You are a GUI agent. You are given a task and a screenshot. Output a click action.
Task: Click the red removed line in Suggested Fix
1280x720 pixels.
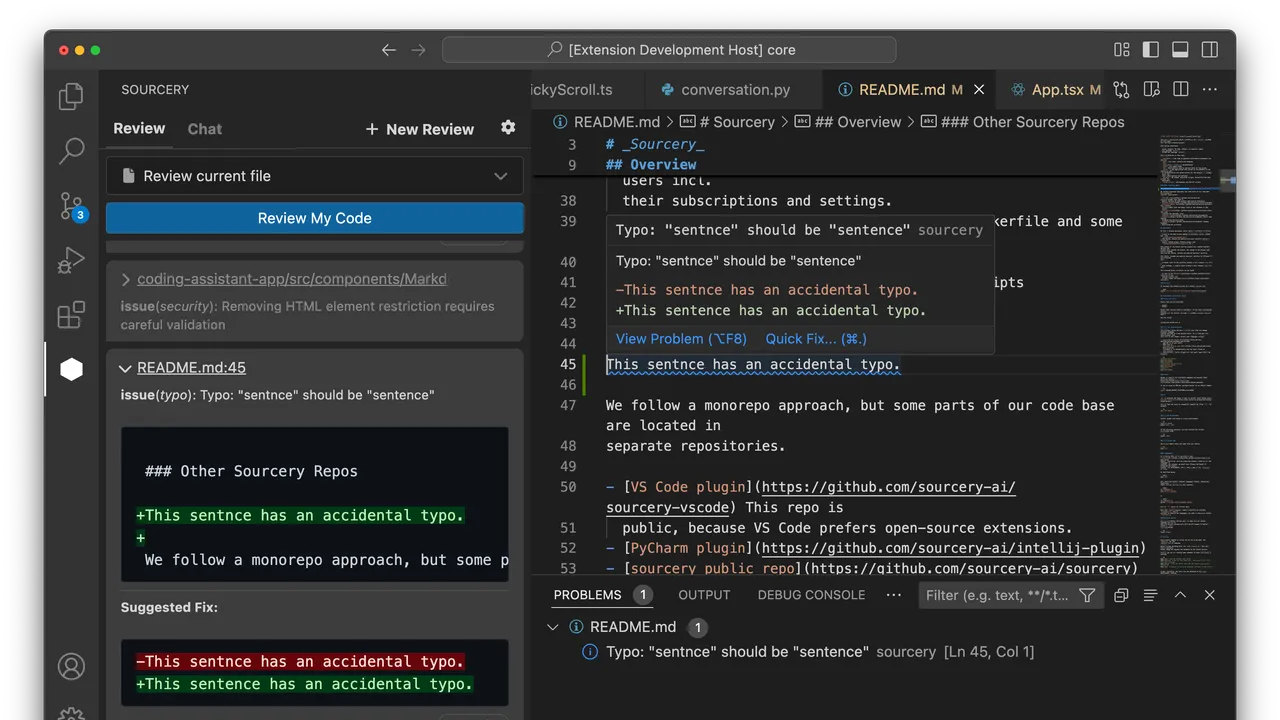300,661
